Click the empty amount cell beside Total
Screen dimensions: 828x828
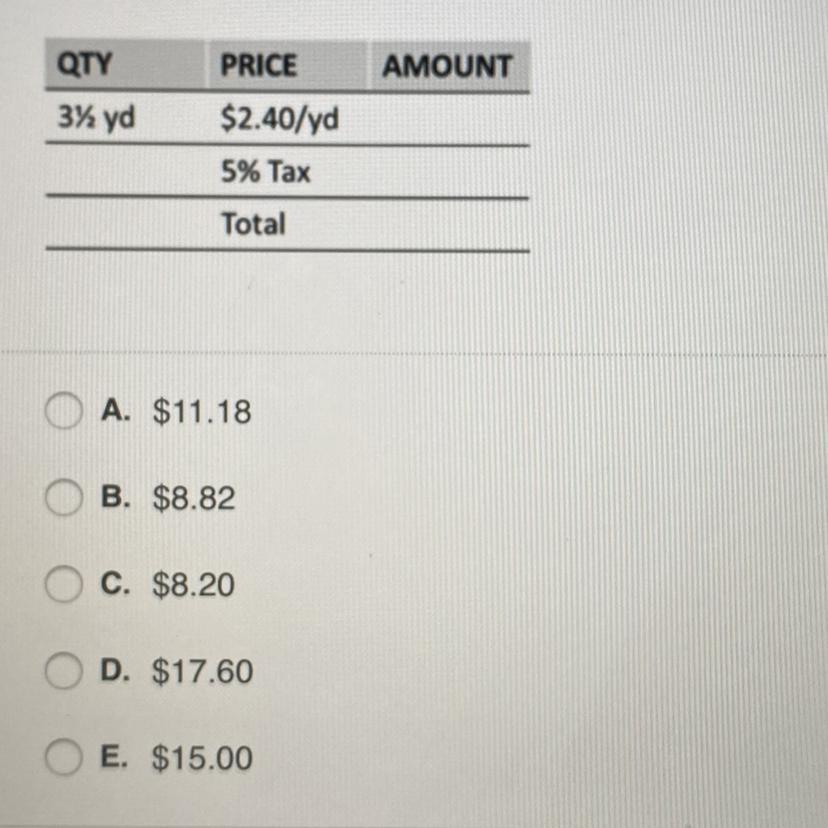click(450, 224)
